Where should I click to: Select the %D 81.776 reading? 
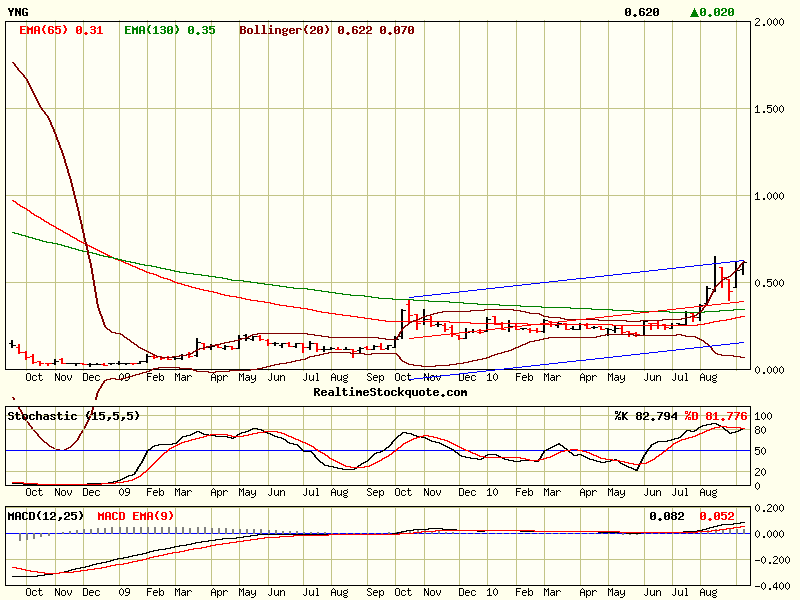(715, 414)
